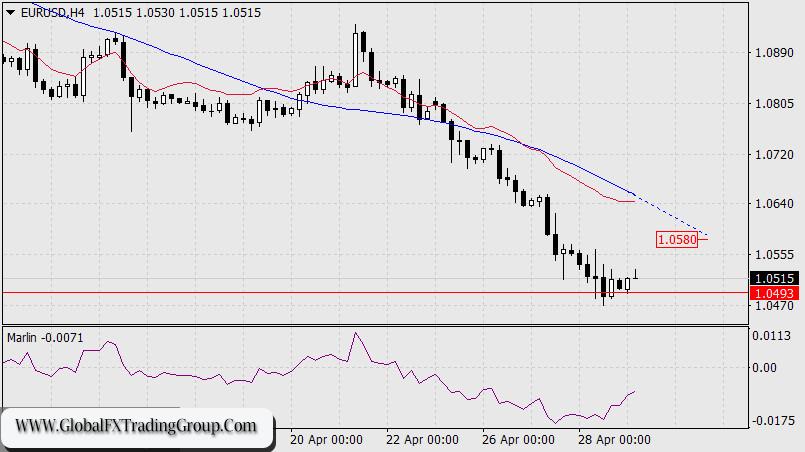This screenshot has height=452, width=805.
Task: Select the dashed blue trendline extension
Action: tap(672, 215)
